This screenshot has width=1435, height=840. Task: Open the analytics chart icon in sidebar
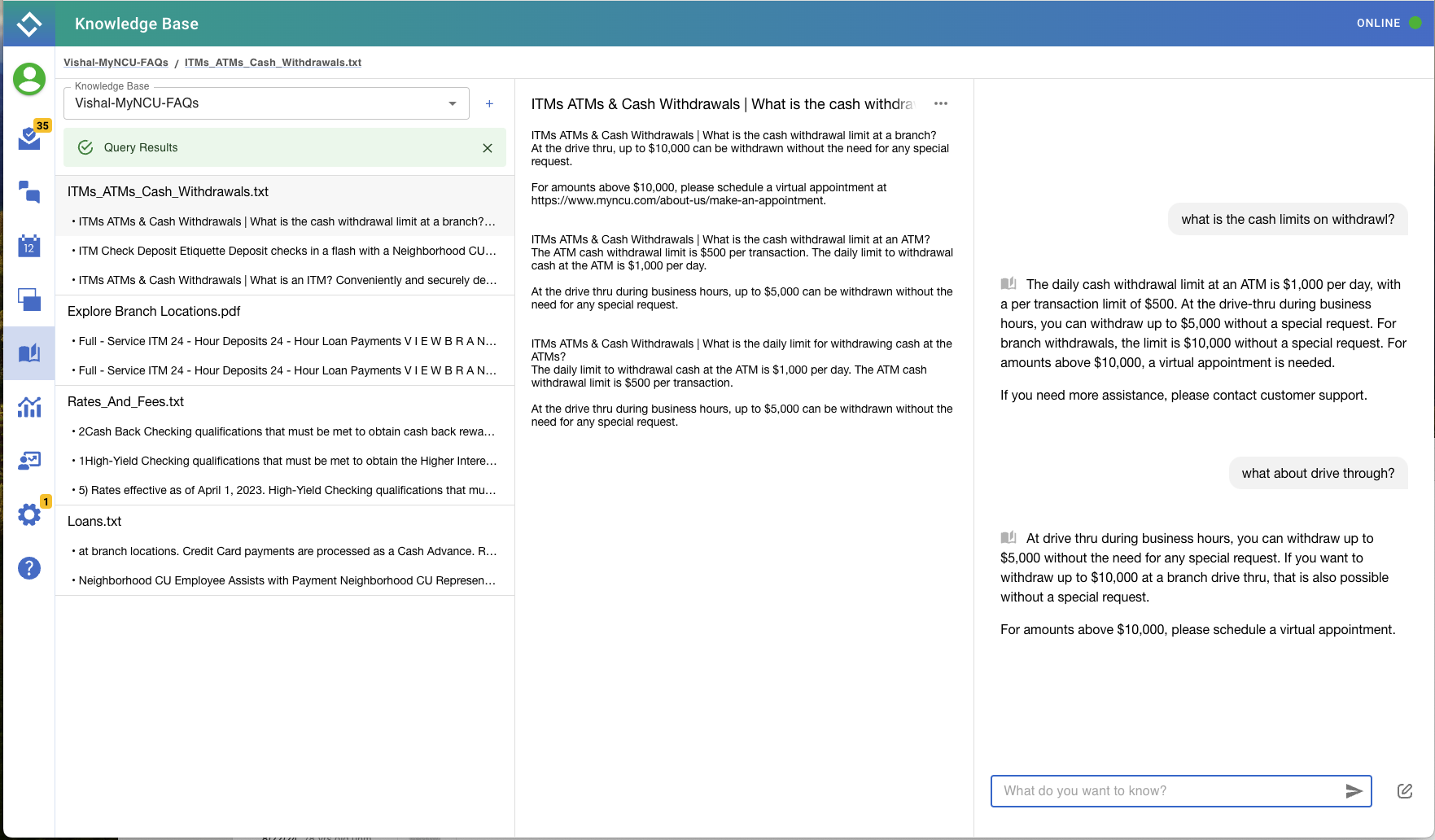pyautogui.click(x=29, y=407)
